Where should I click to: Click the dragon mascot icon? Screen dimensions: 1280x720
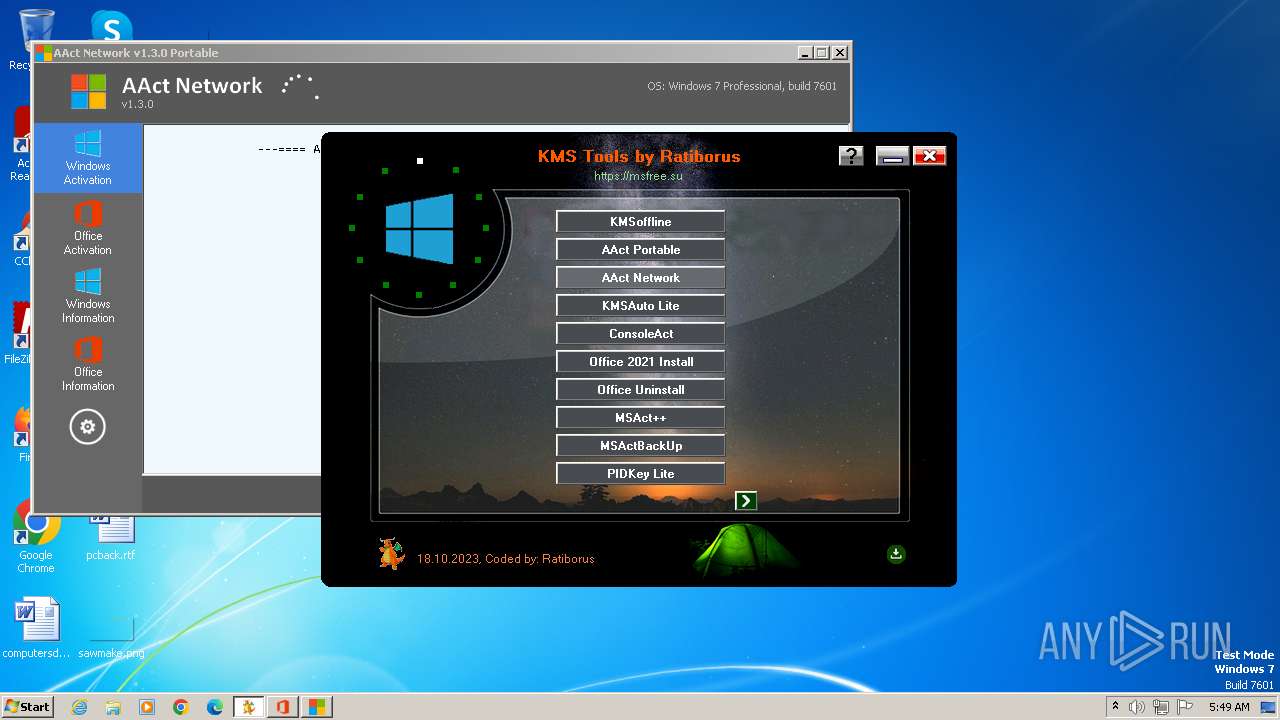click(x=390, y=553)
